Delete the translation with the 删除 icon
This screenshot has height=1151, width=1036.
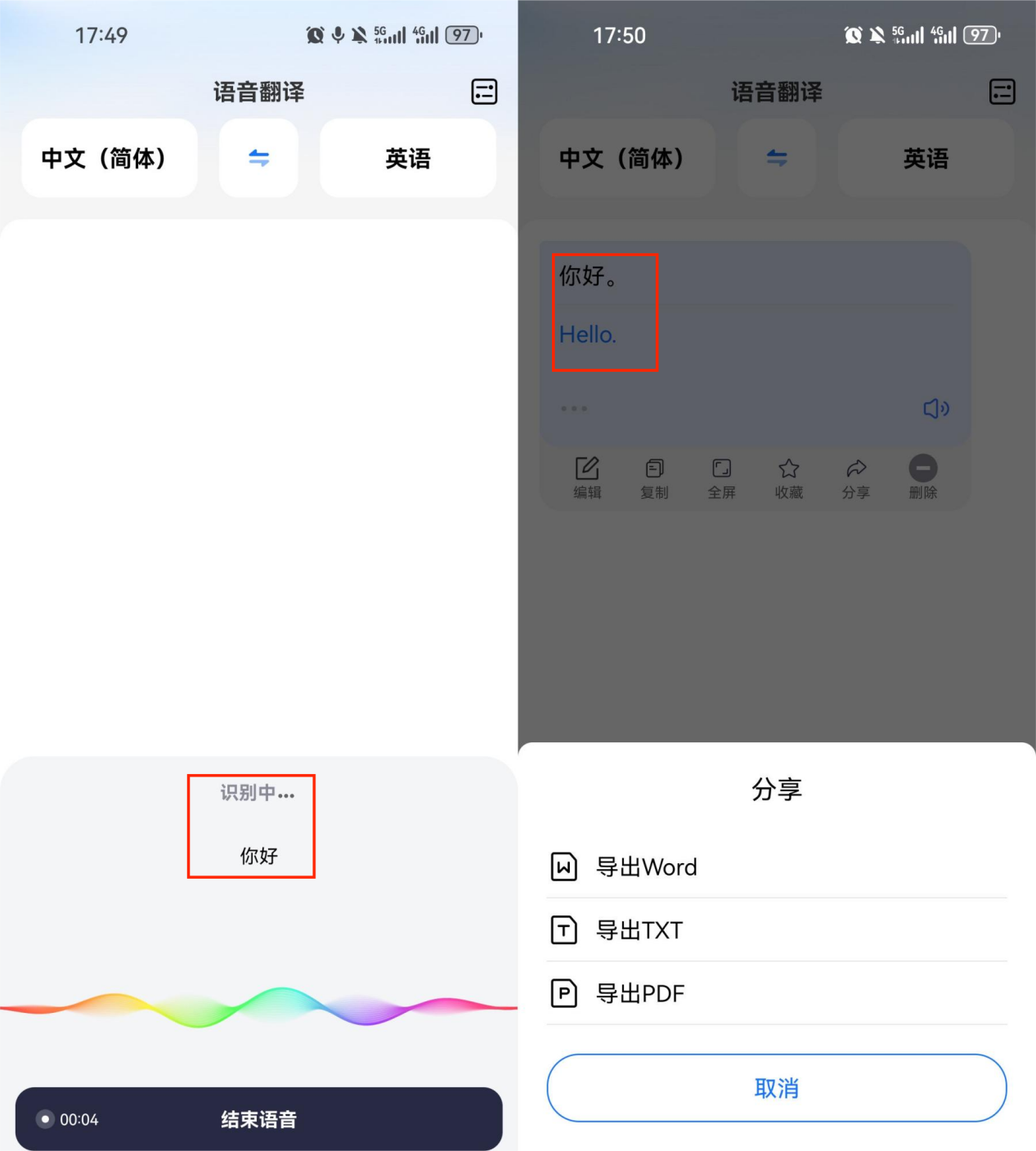(923, 468)
